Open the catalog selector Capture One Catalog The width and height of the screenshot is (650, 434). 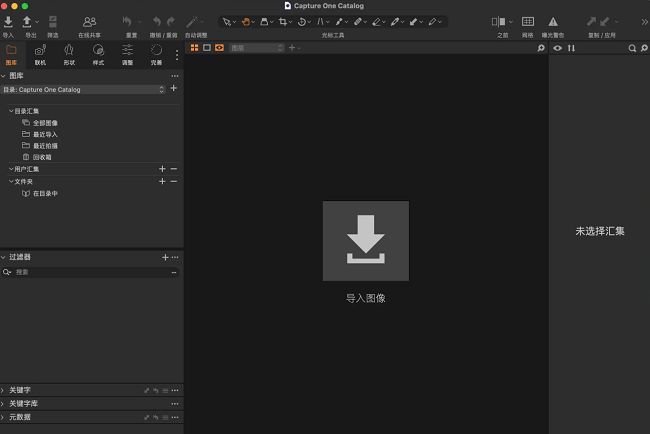click(84, 90)
